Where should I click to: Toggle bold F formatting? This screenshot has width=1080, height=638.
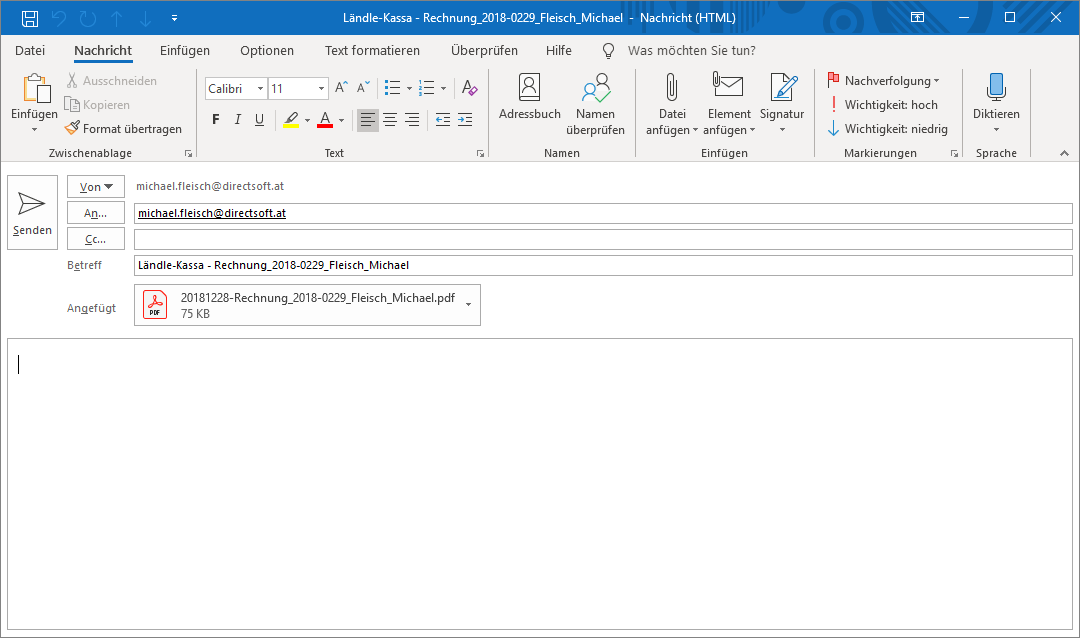click(x=216, y=119)
